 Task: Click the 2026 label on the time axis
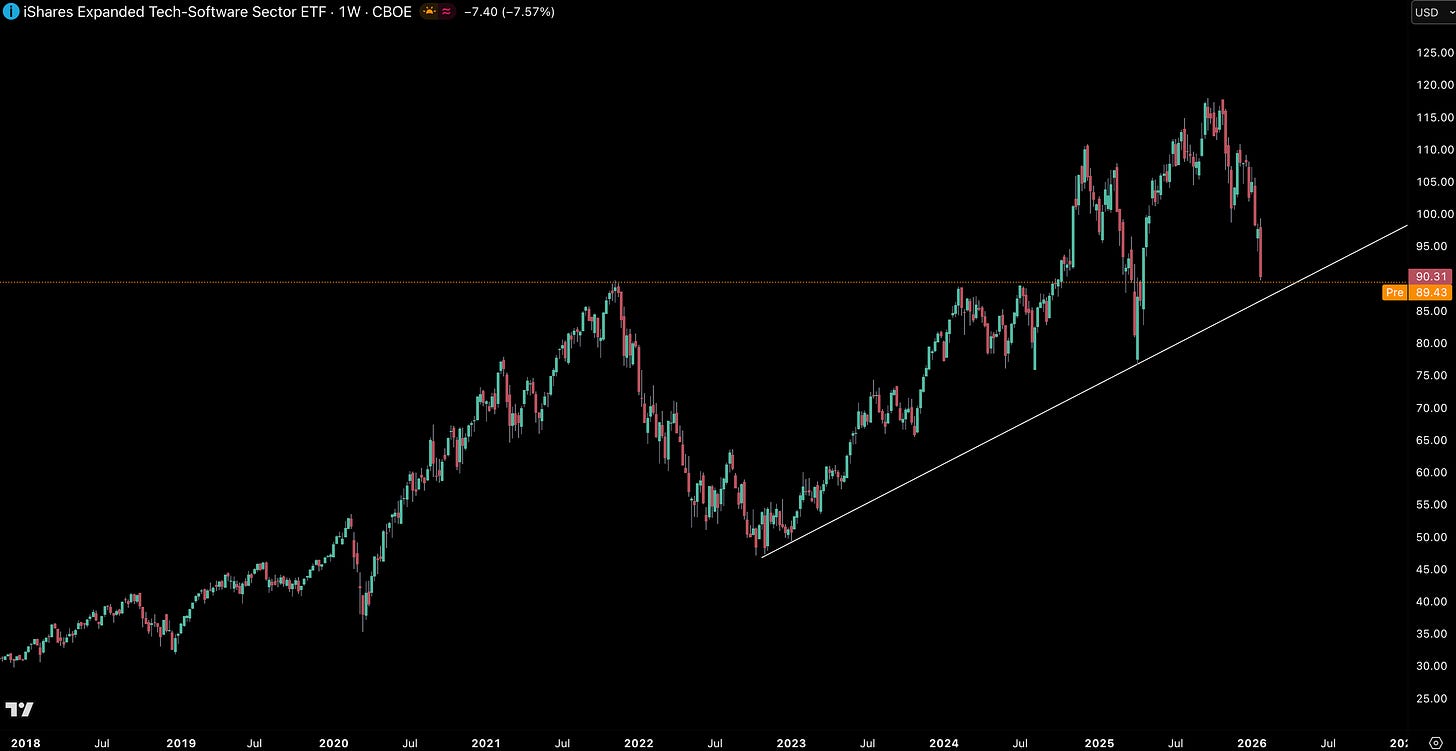[1252, 743]
